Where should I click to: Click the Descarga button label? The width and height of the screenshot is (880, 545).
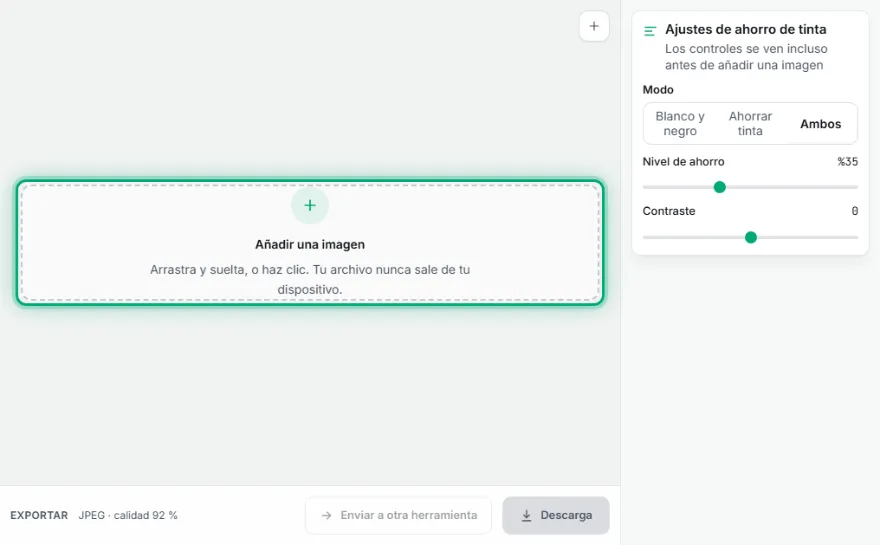point(566,515)
